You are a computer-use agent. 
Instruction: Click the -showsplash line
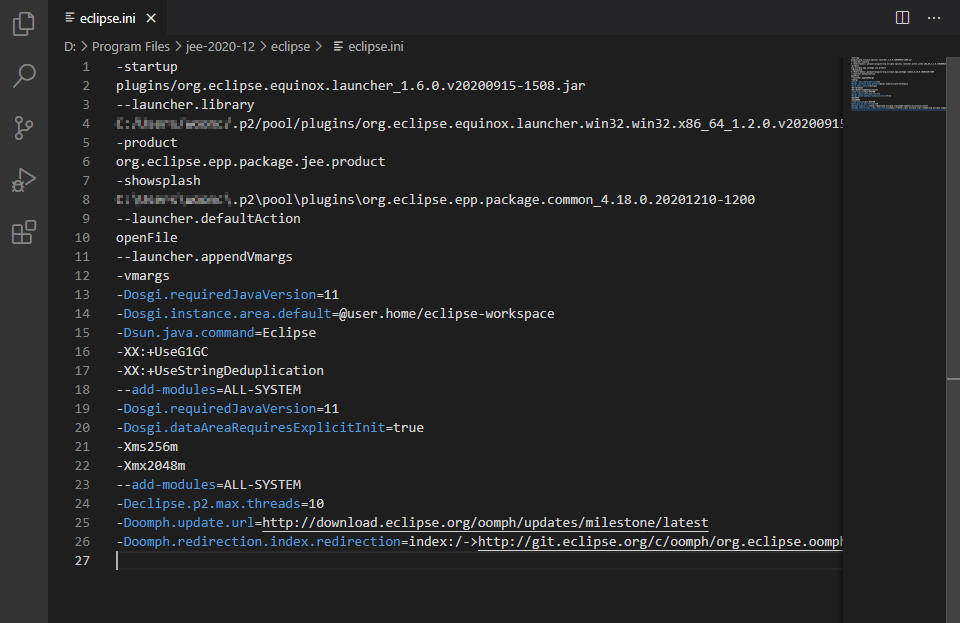point(159,181)
